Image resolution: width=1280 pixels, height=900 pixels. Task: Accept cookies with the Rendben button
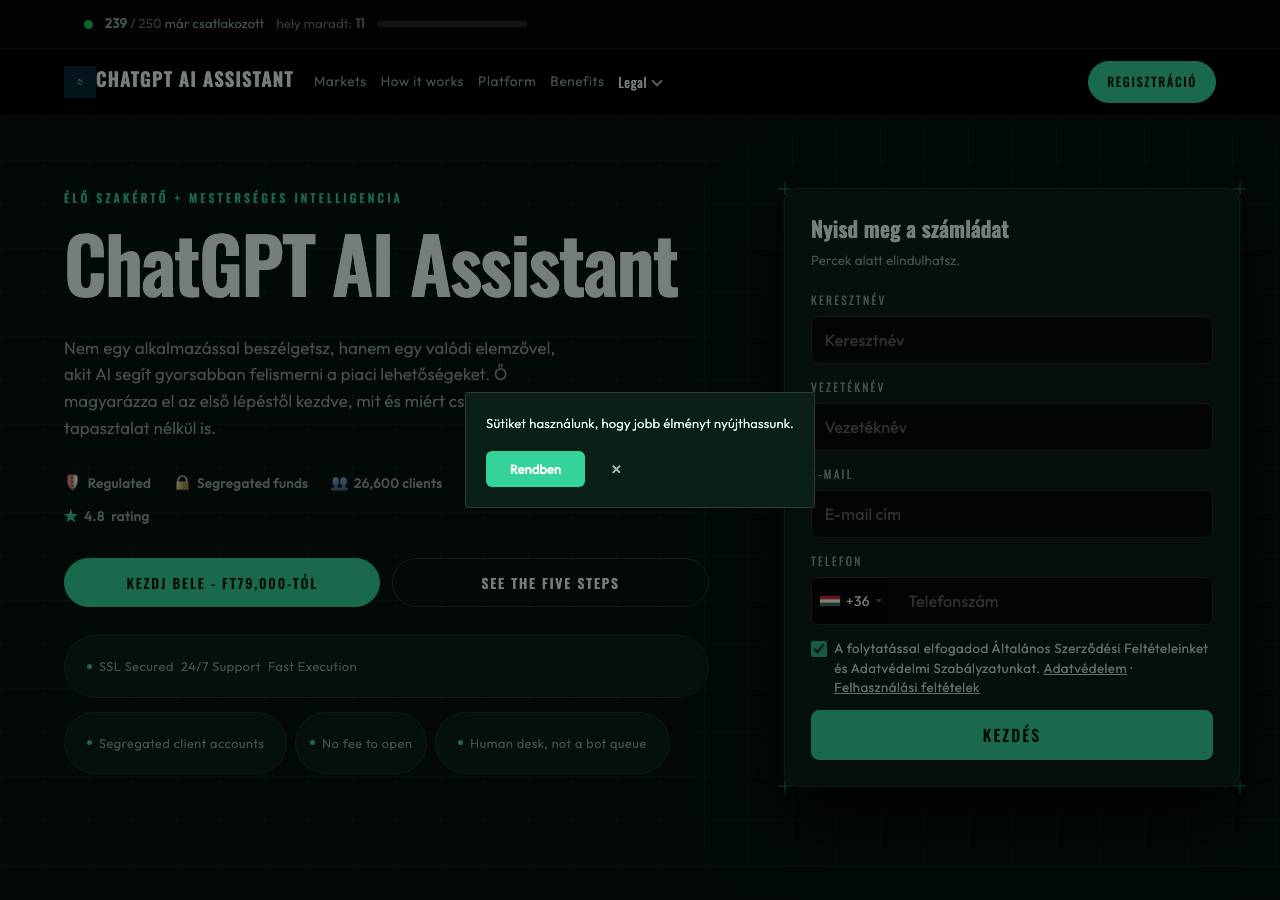click(x=535, y=469)
